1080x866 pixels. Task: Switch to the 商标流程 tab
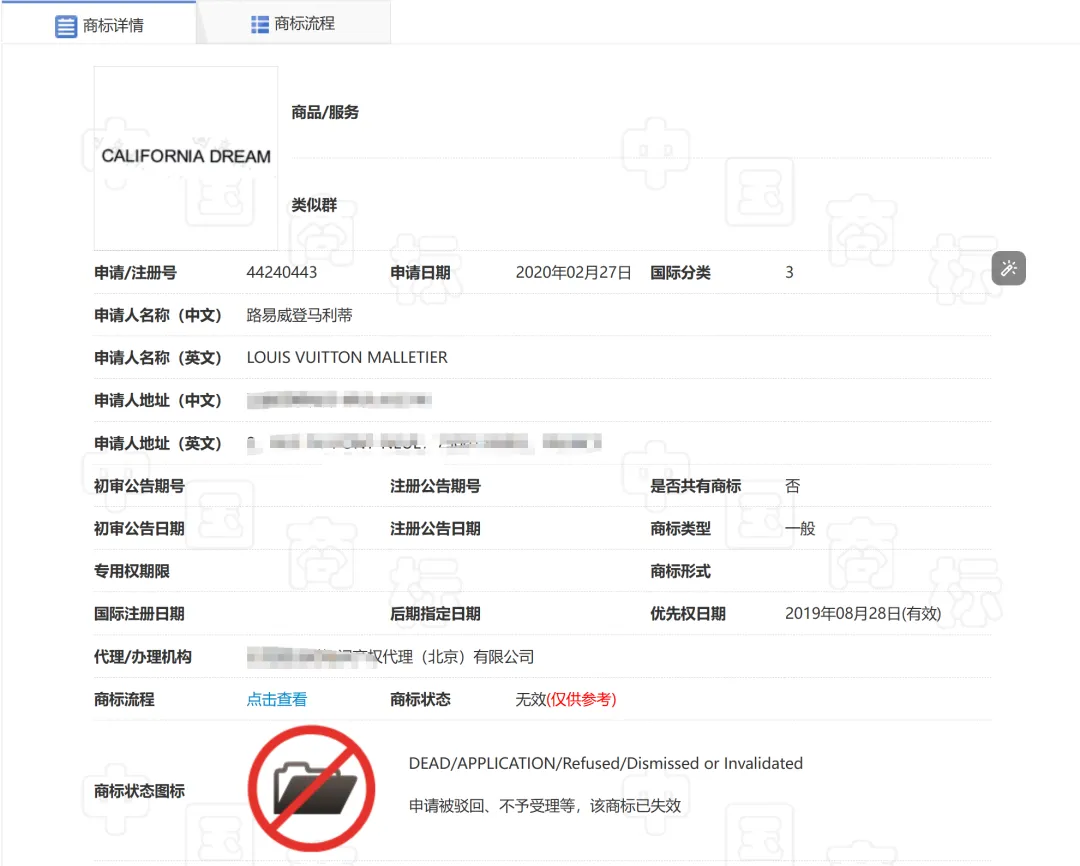pos(293,22)
